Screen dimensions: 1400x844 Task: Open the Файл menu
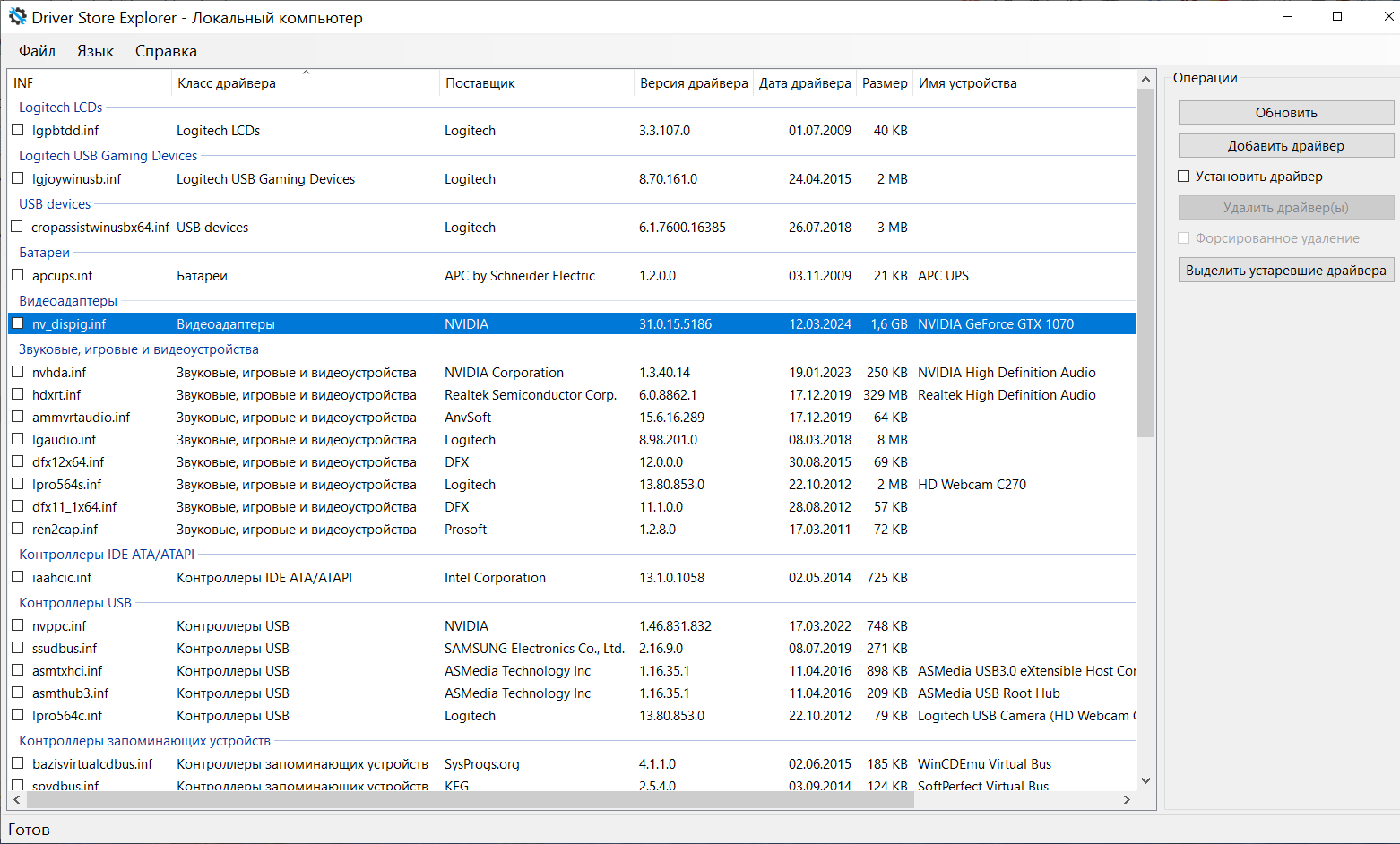pyautogui.click(x=37, y=51)
